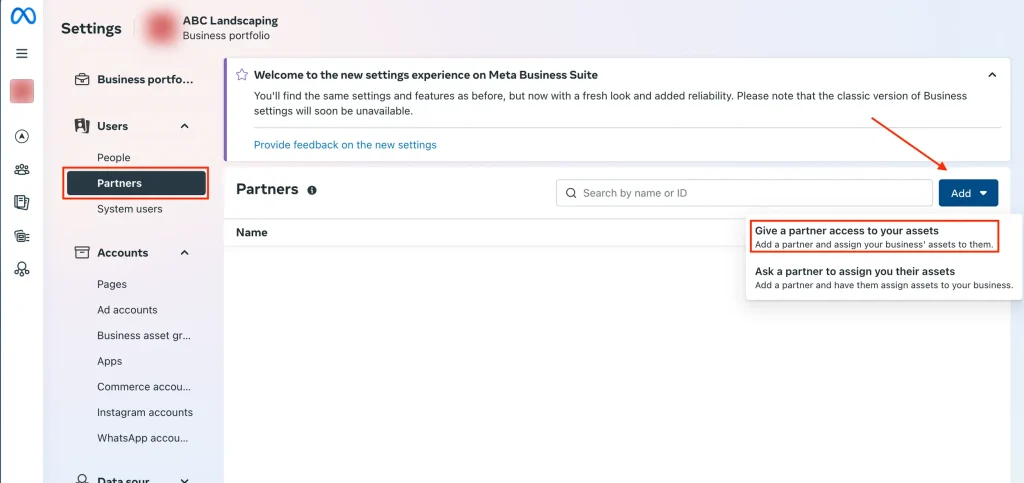Click the Users section badge icon
This screenshot has width=1024, height=483.
click(x=82, y=126)
